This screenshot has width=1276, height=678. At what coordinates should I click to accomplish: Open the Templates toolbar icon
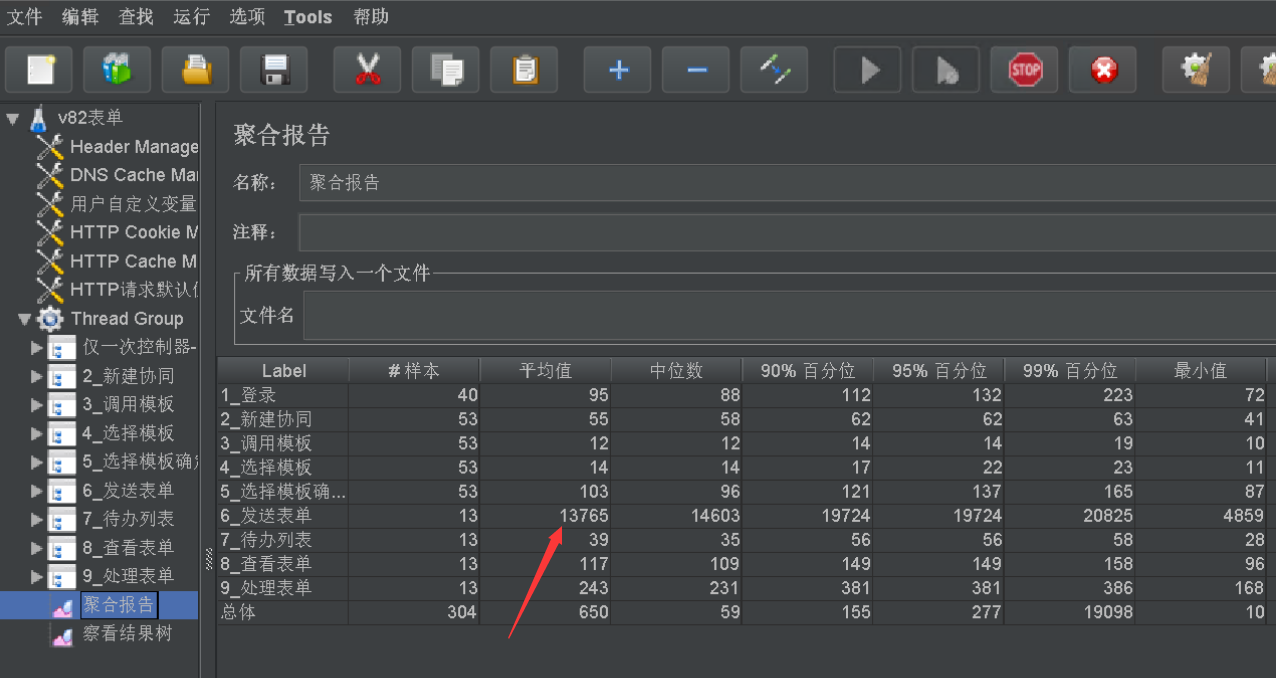tap(117, 70)
